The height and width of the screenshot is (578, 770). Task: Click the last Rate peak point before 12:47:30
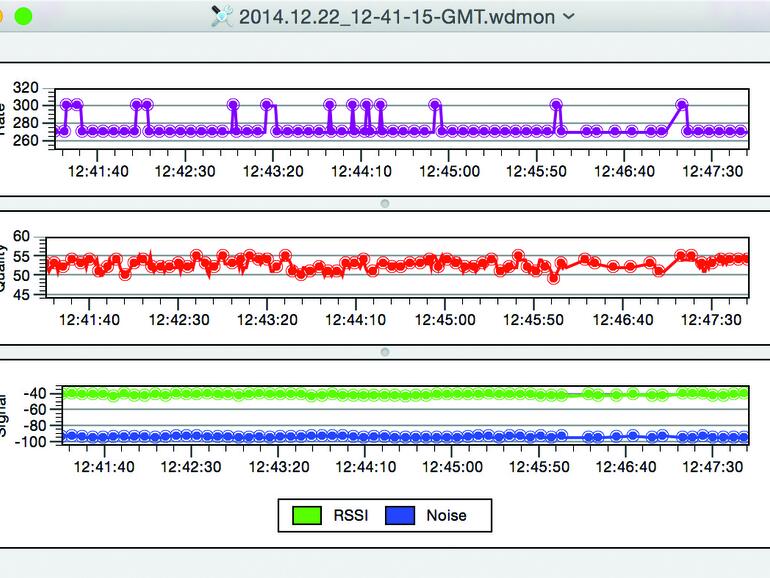pyautogui.click(x=682, y=105)
